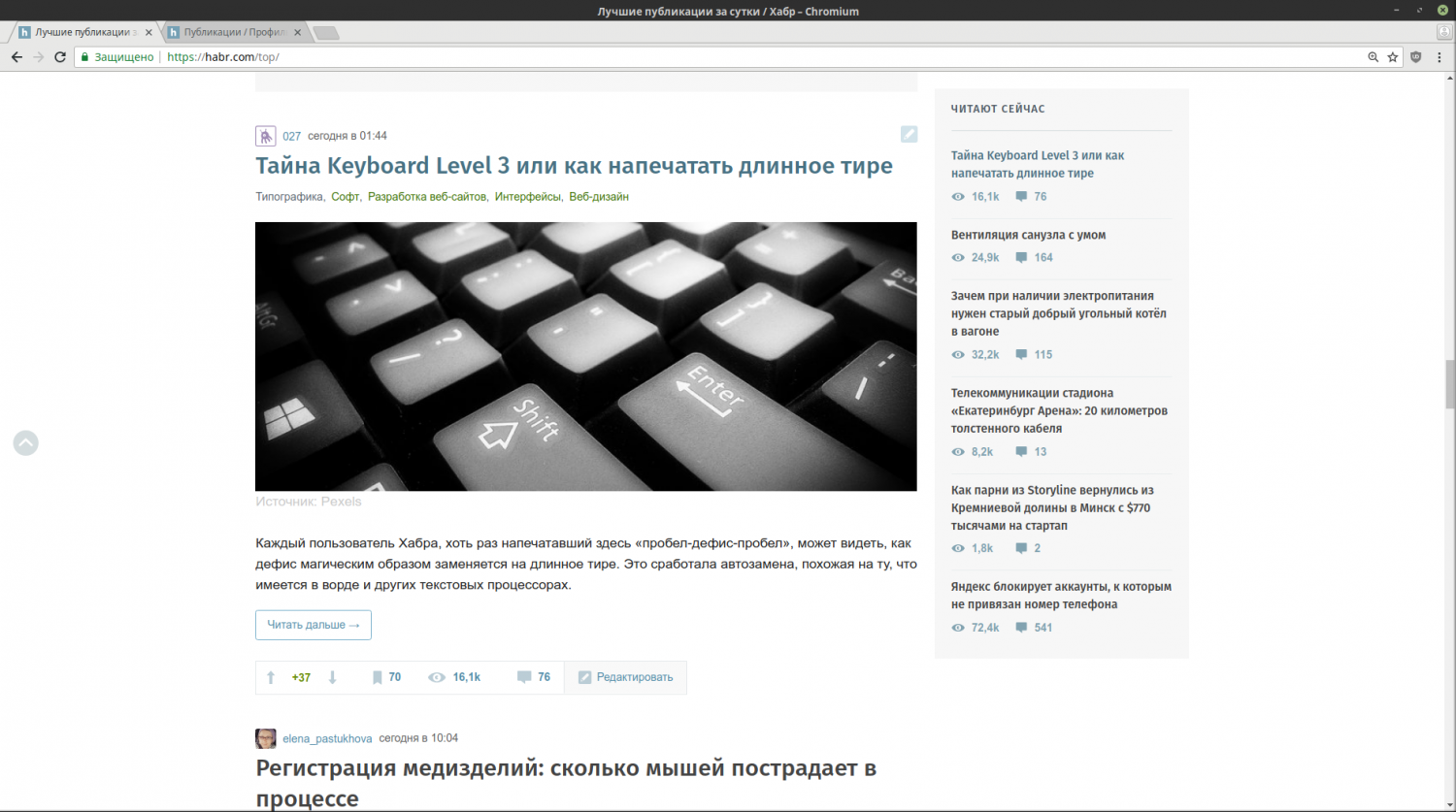Click the timestamp сегодня в 01:44

347,136
